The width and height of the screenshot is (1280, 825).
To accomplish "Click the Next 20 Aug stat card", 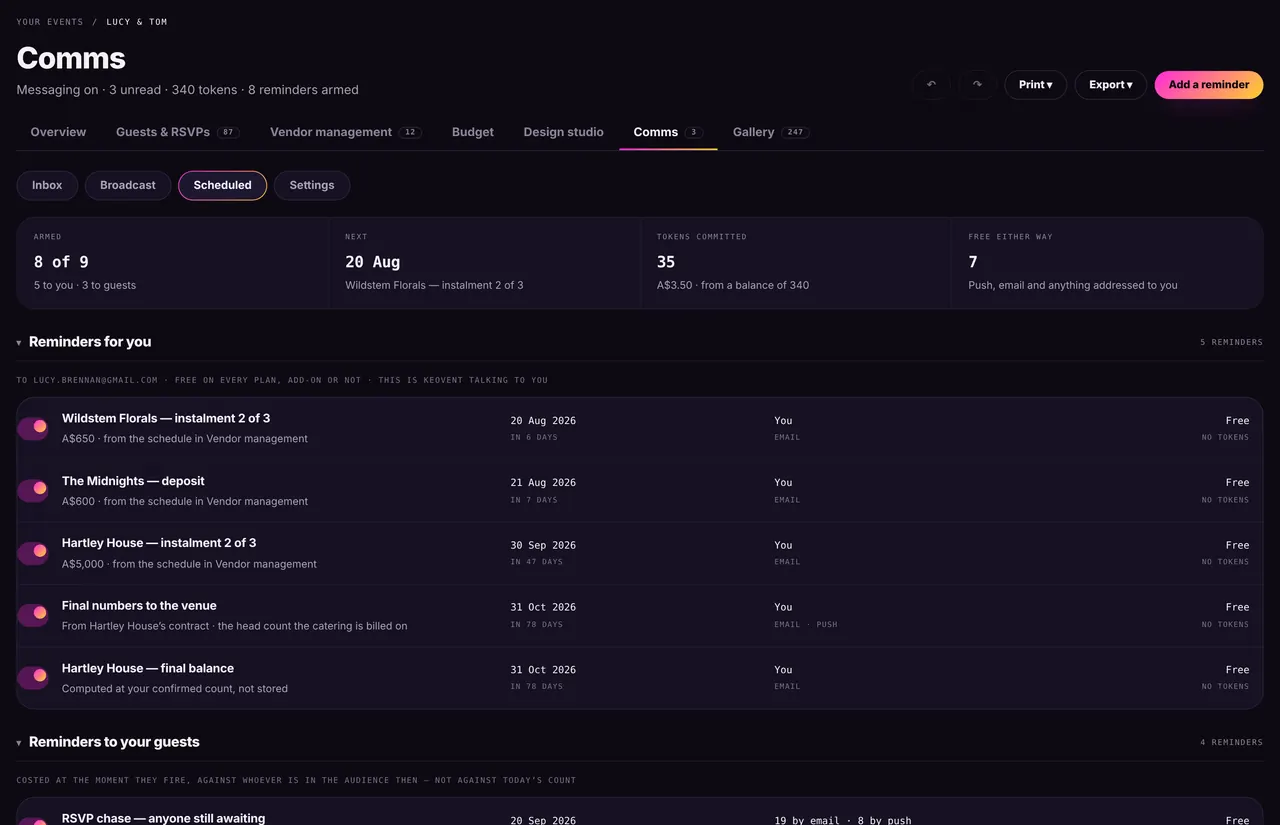I will coord(484,263).
